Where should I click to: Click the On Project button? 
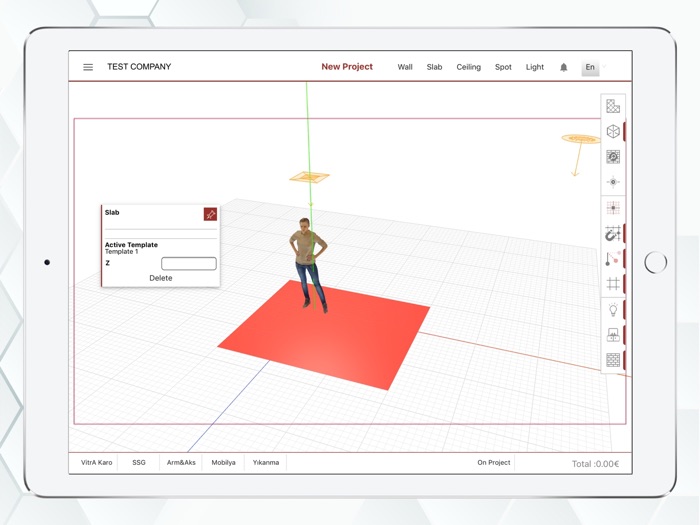(494, 463)
